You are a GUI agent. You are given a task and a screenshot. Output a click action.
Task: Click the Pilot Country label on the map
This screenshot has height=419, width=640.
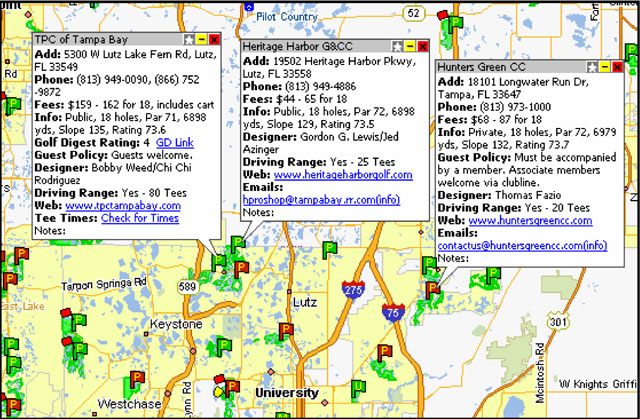[x=287, y=17]
